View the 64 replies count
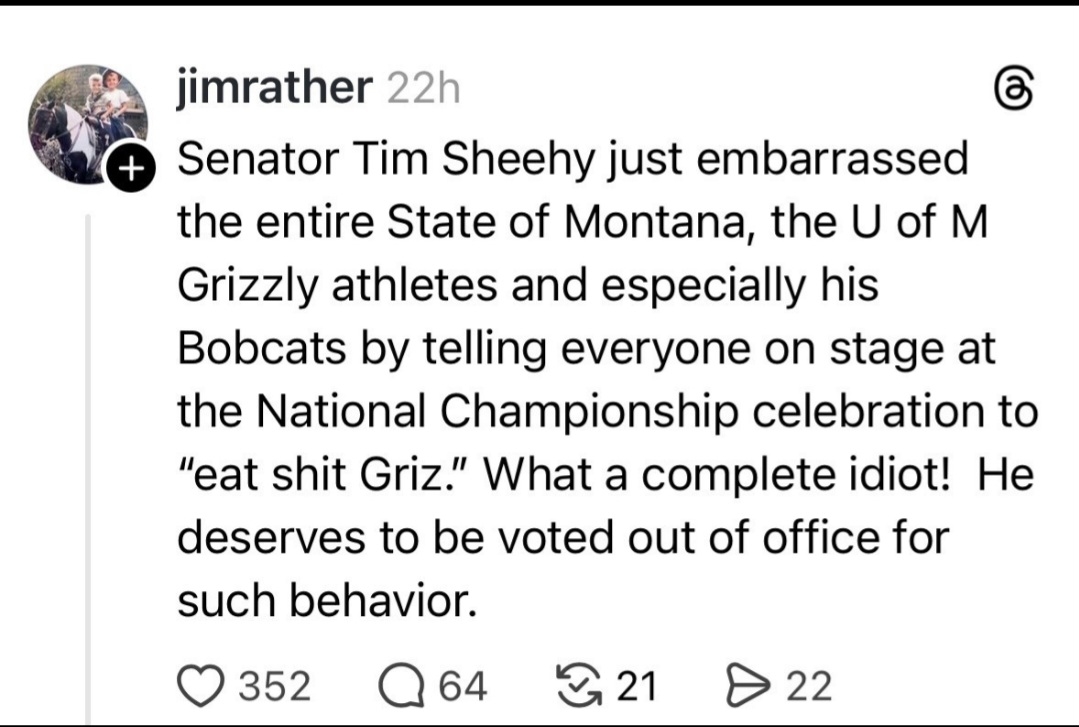Viewport: 1079px width, 727px height. pos(462,687)
